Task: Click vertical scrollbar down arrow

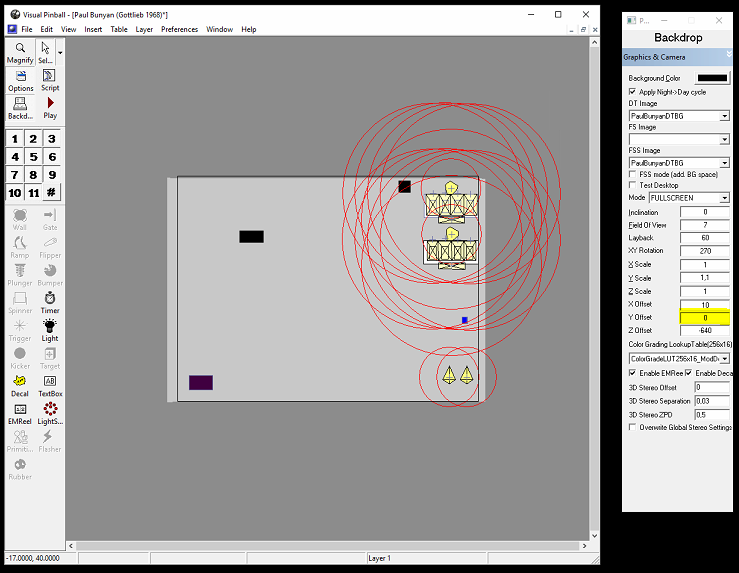Action: point(594,535)
